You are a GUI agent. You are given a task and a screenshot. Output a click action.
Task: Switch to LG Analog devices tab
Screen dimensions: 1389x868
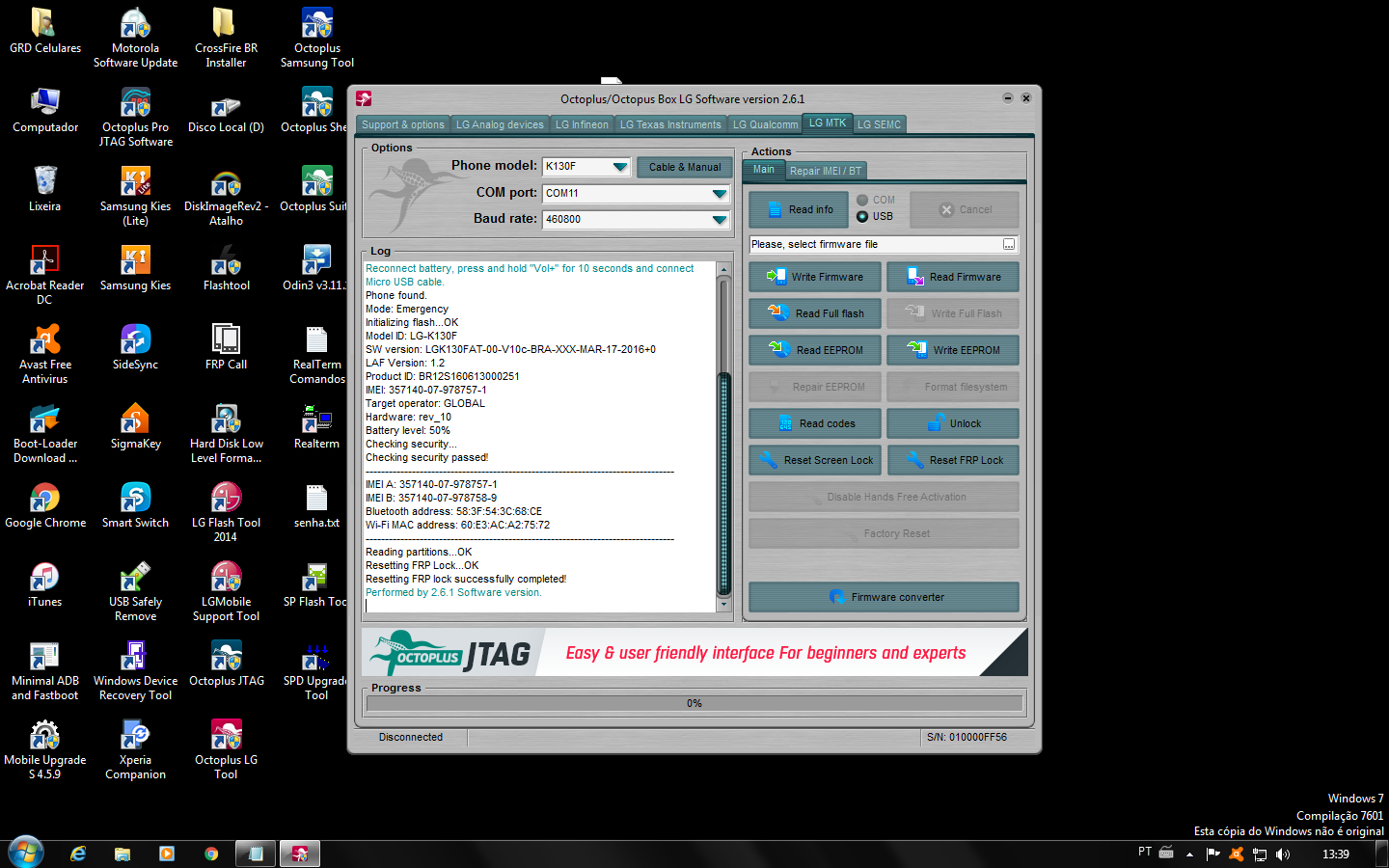click(500, 124)
